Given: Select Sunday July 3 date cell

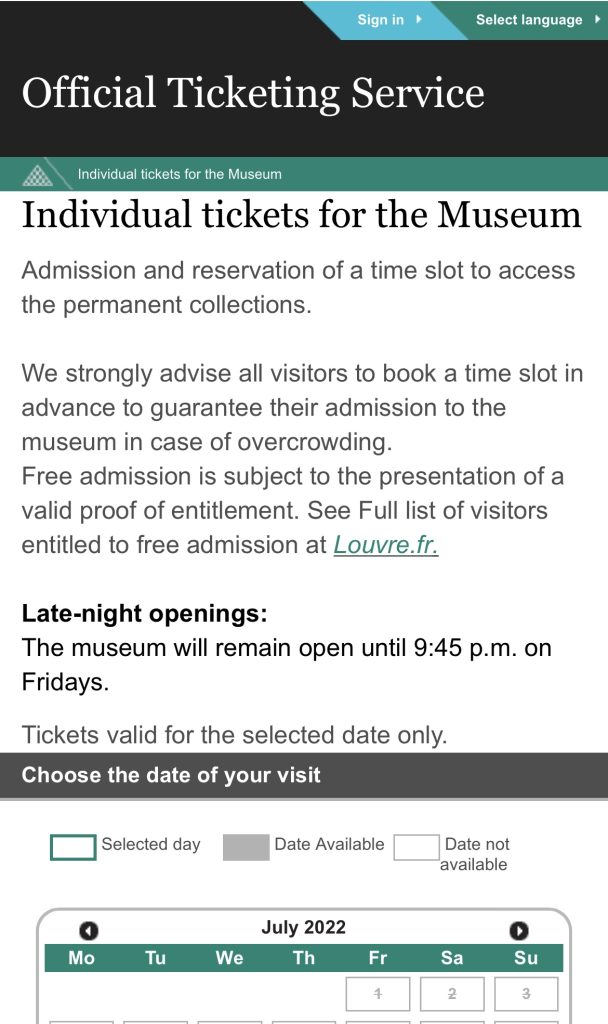Looking at the screenshot, I should [526, 994].
